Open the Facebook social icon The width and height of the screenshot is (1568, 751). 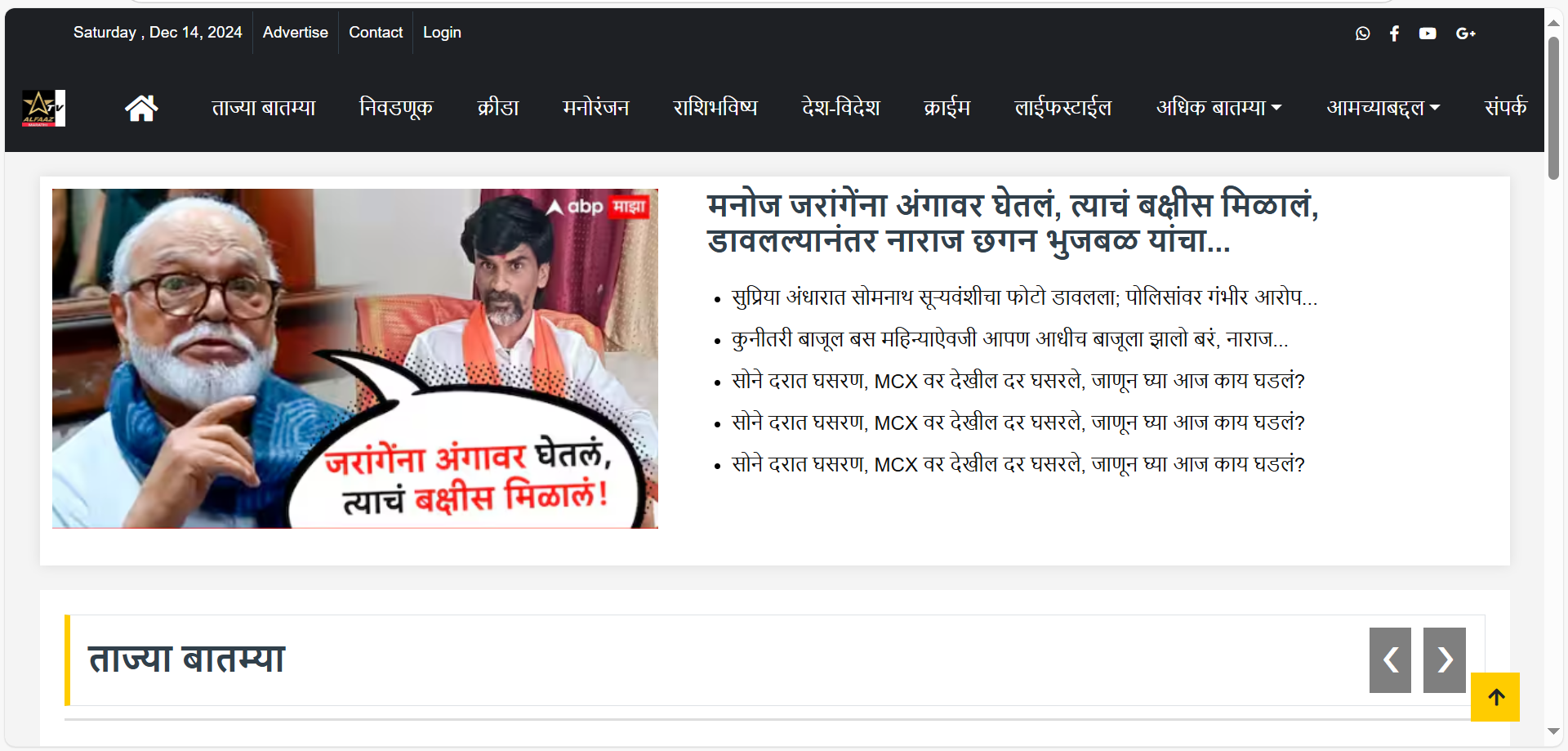(1395, 34)
